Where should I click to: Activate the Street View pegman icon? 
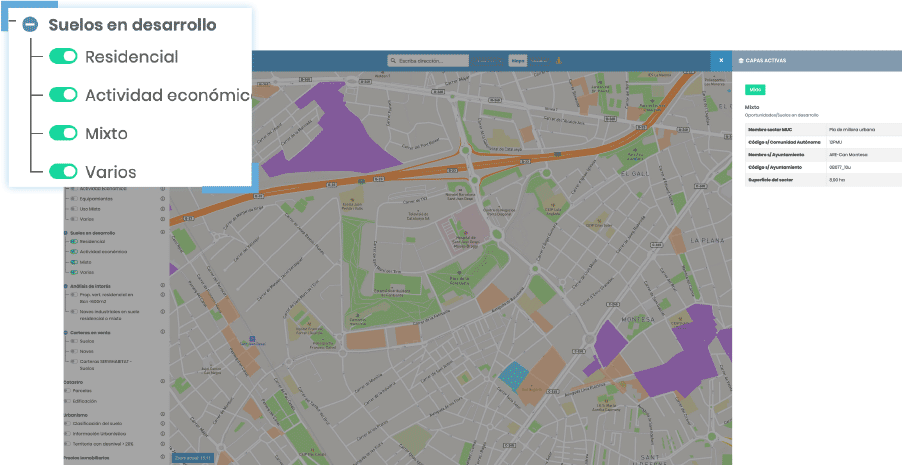click(558, 60)
